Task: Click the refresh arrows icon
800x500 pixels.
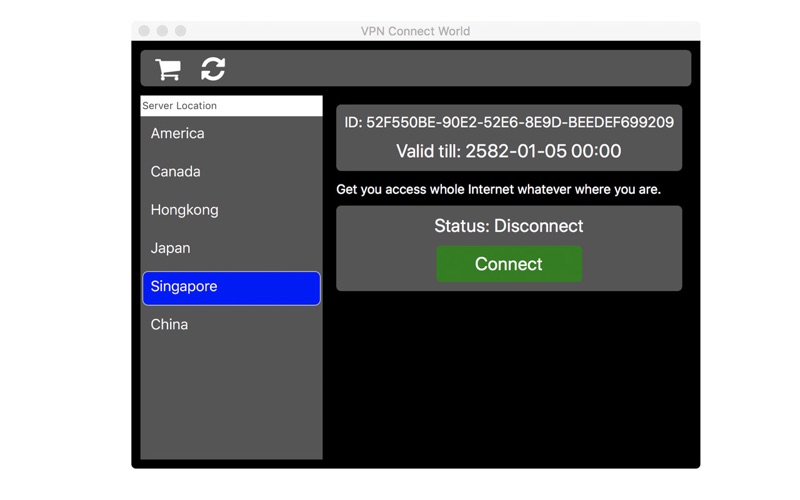Action: 213,69
